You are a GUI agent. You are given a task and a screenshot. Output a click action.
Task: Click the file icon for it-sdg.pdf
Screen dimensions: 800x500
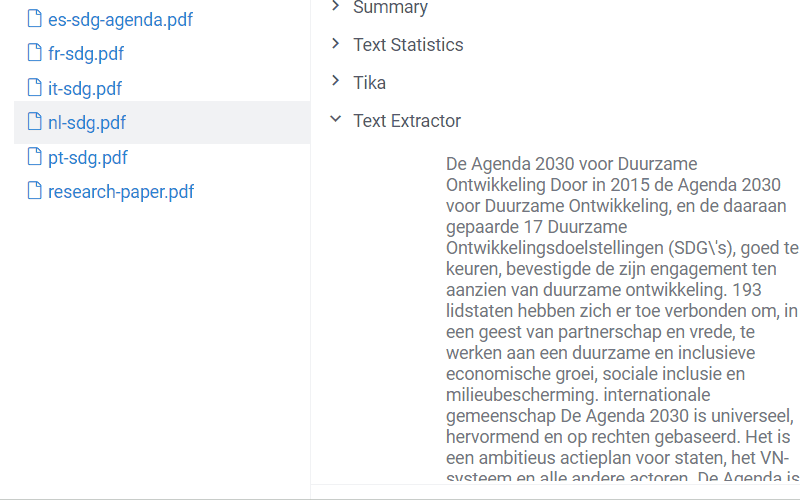tap(35, 89)
